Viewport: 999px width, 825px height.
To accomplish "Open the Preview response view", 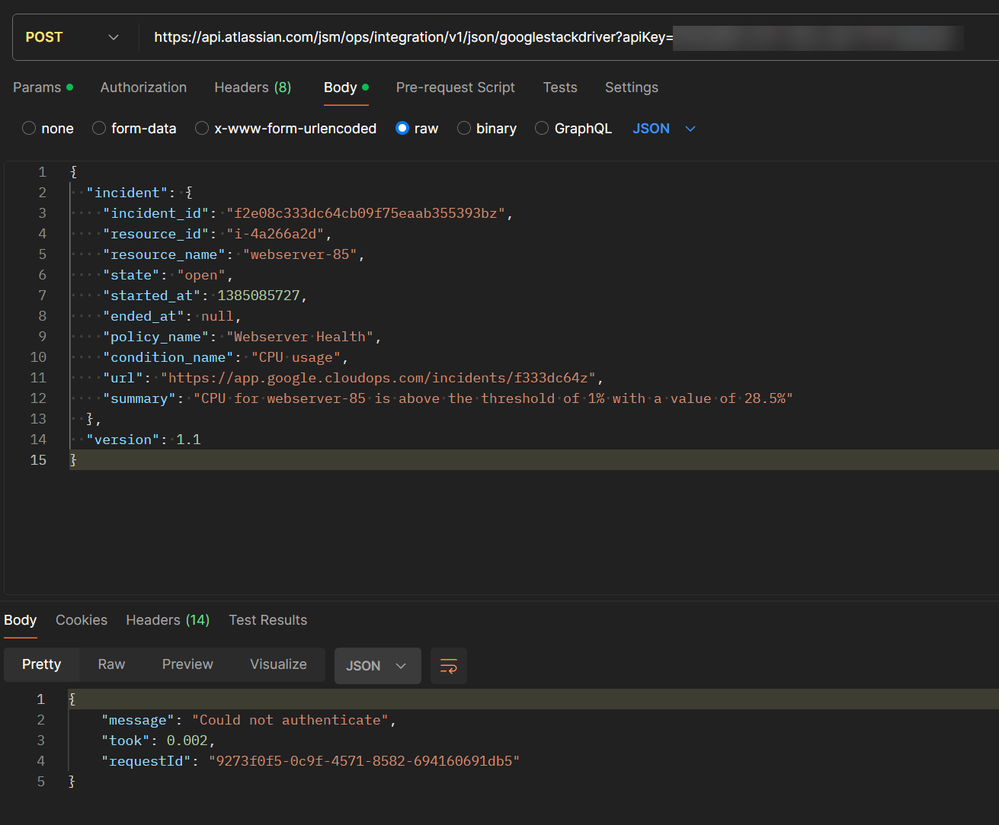I will click(187, 664).
